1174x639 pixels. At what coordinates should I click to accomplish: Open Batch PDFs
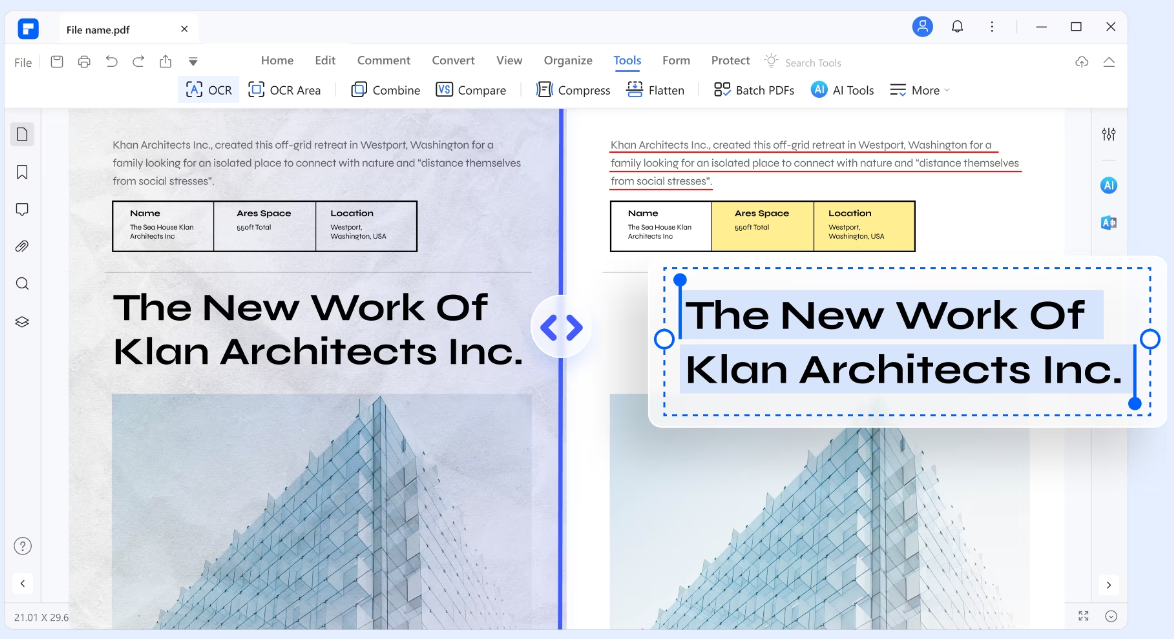point(754,90)
